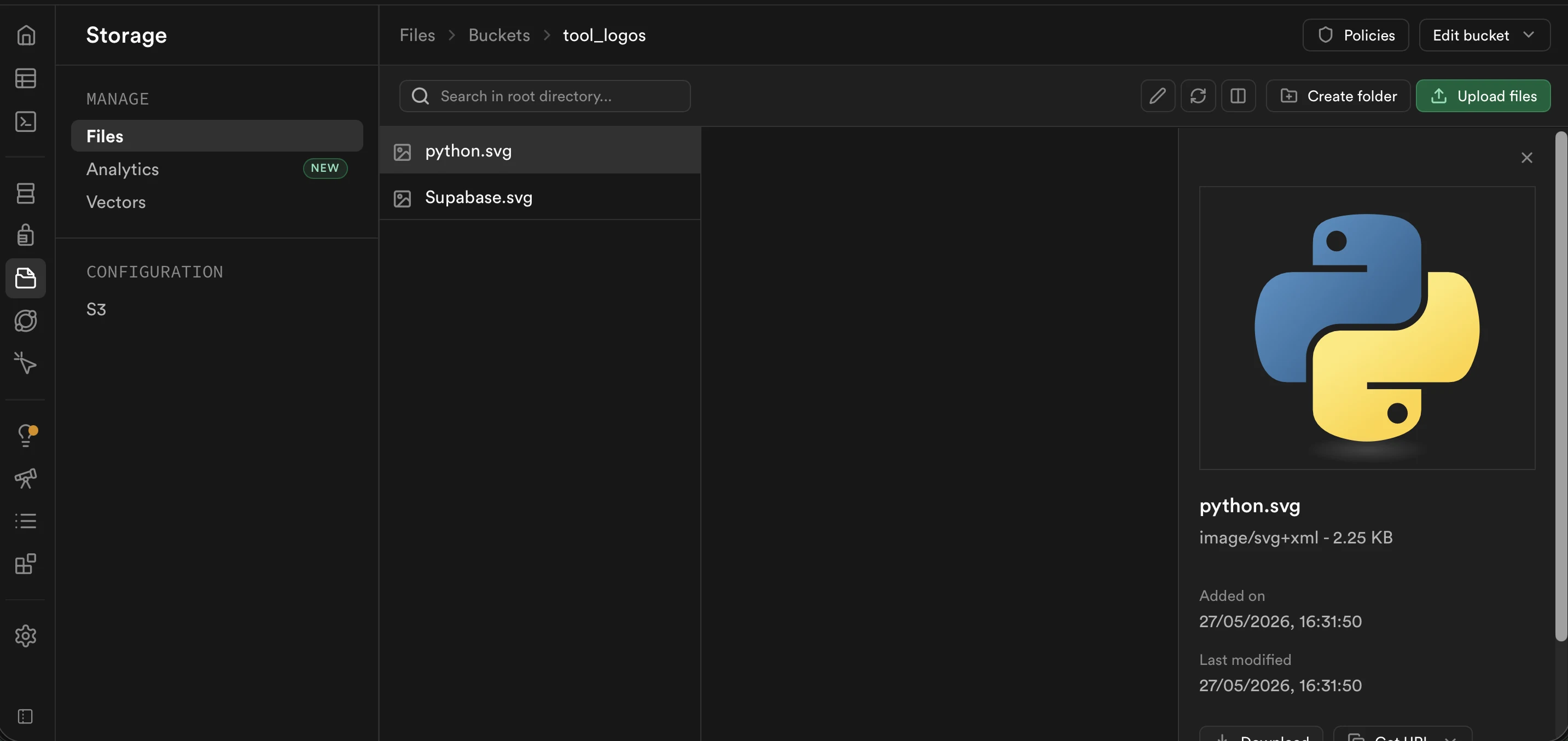Click the Search in root directory field
Viewport: 1568px width, 741px height.
[x=545, y=96]
